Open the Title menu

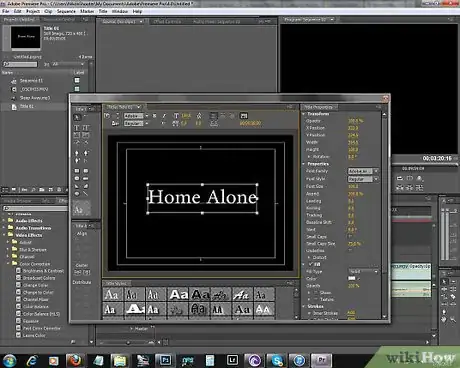tap(103, 11)
